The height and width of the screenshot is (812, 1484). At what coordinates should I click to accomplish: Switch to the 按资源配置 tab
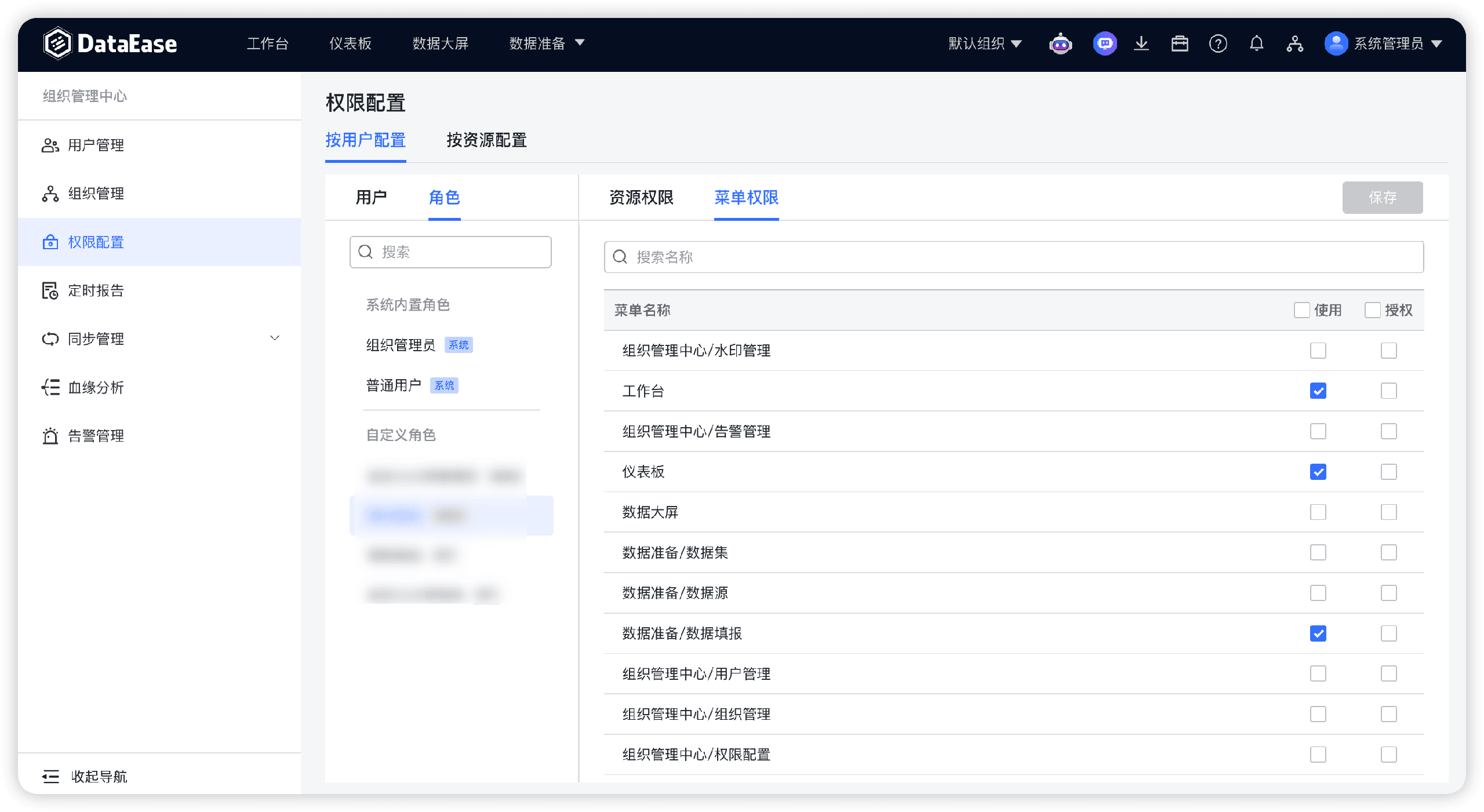tap(486, 140)
